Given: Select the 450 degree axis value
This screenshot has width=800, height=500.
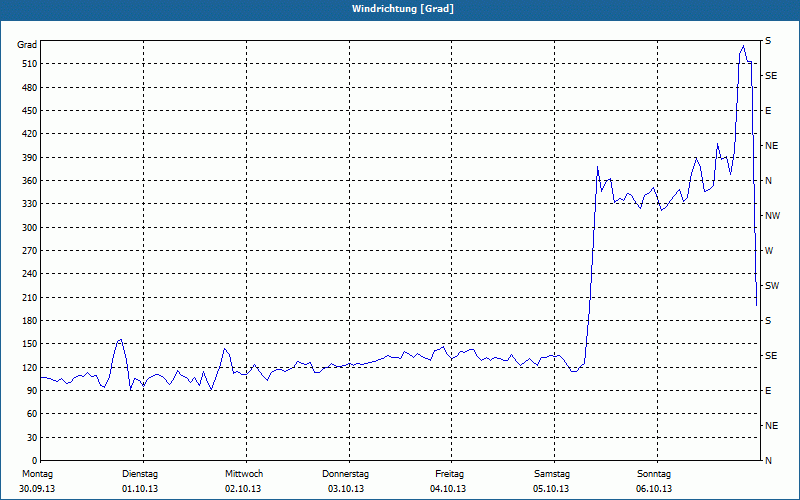Looking at the screenshot, I should [29, 111].
